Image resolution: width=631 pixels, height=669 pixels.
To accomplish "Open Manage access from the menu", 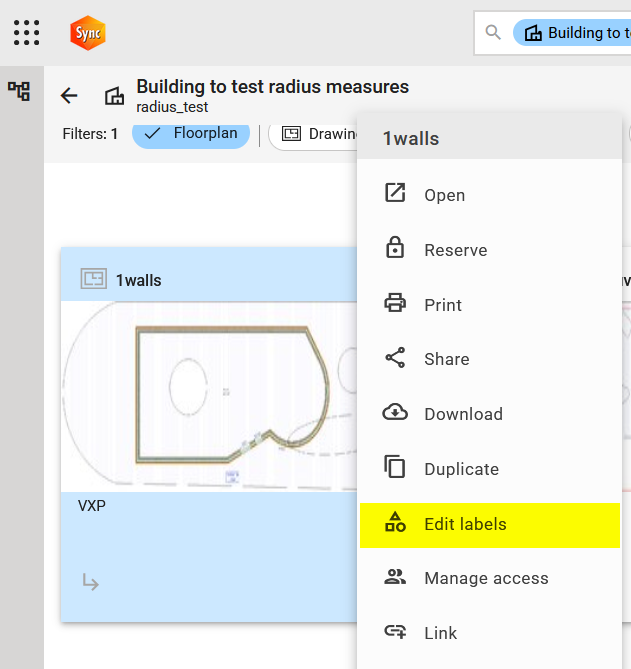I will [486, 578].
